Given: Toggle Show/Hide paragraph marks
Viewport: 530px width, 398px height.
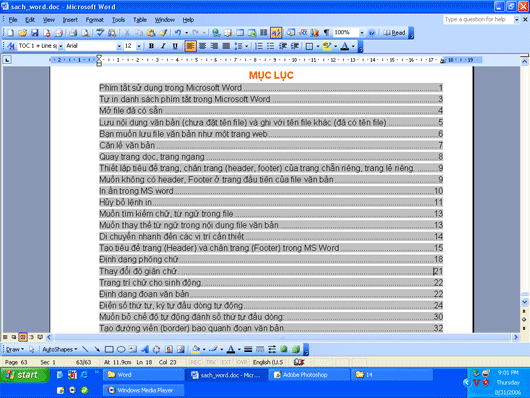Looking at the screenshot, I should coord(326,33).
